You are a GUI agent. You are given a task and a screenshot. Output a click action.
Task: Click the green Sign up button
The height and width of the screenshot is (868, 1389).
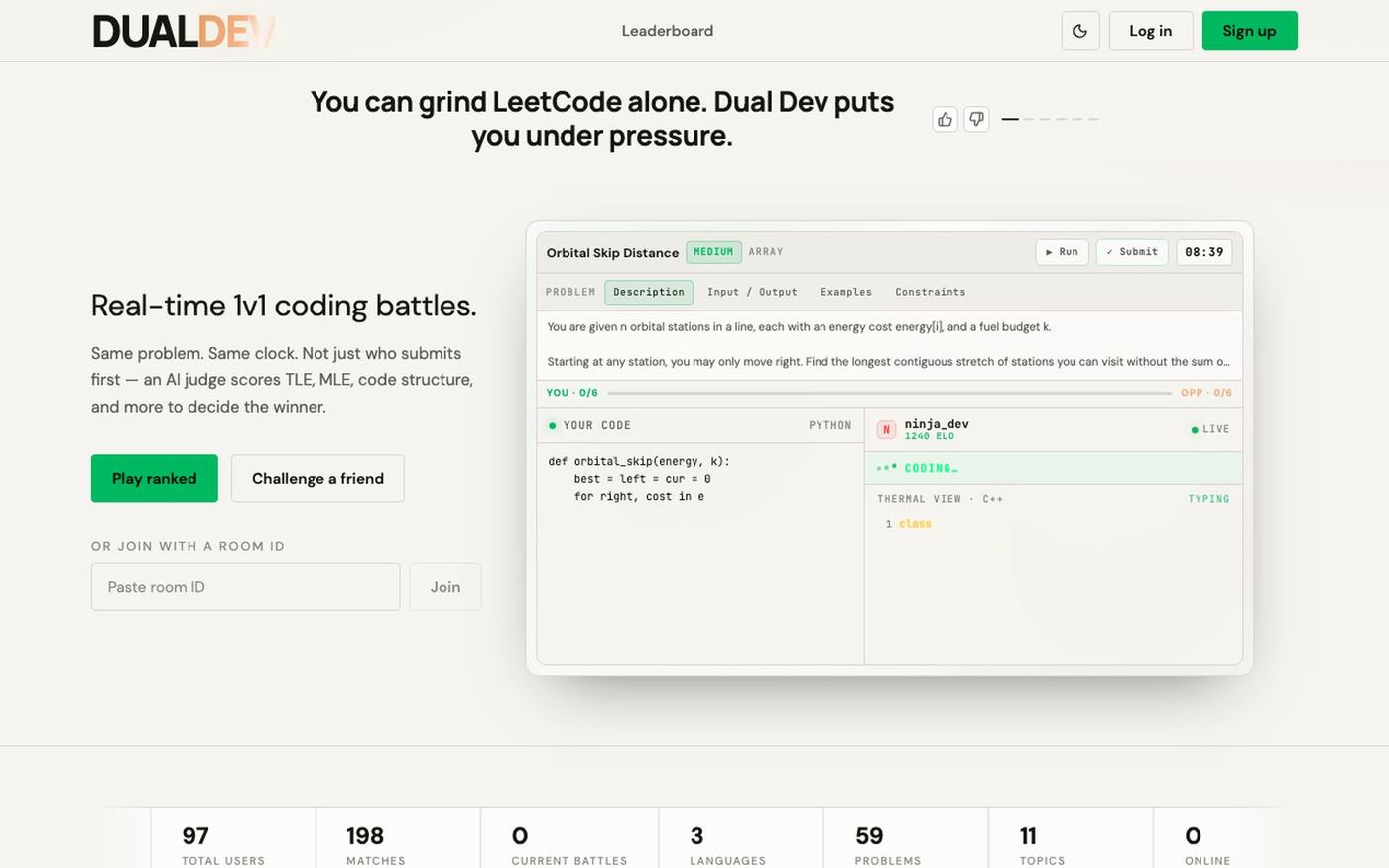click(1250, 31)
